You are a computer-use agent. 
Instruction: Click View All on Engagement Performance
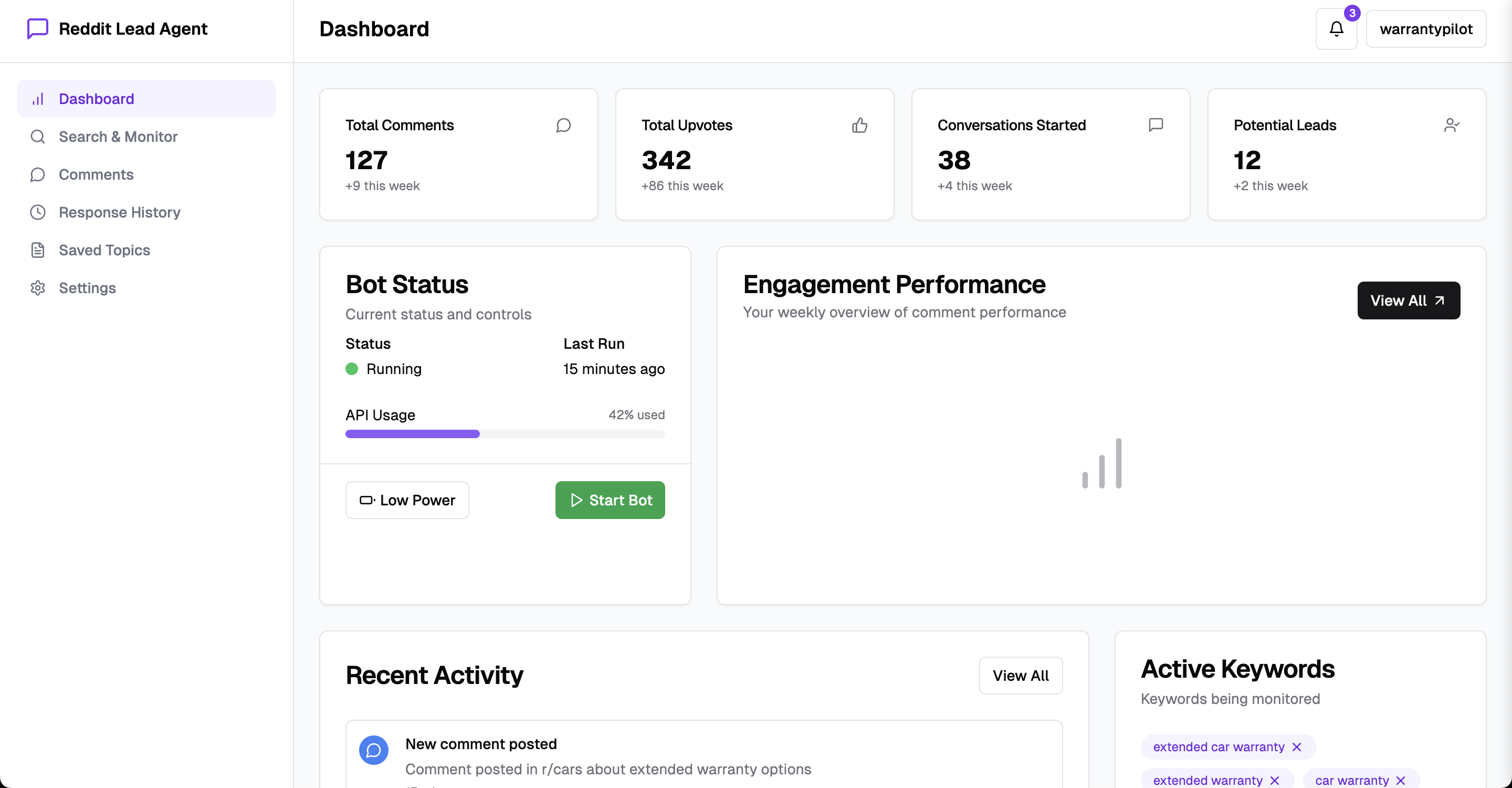click(1409, 300)
